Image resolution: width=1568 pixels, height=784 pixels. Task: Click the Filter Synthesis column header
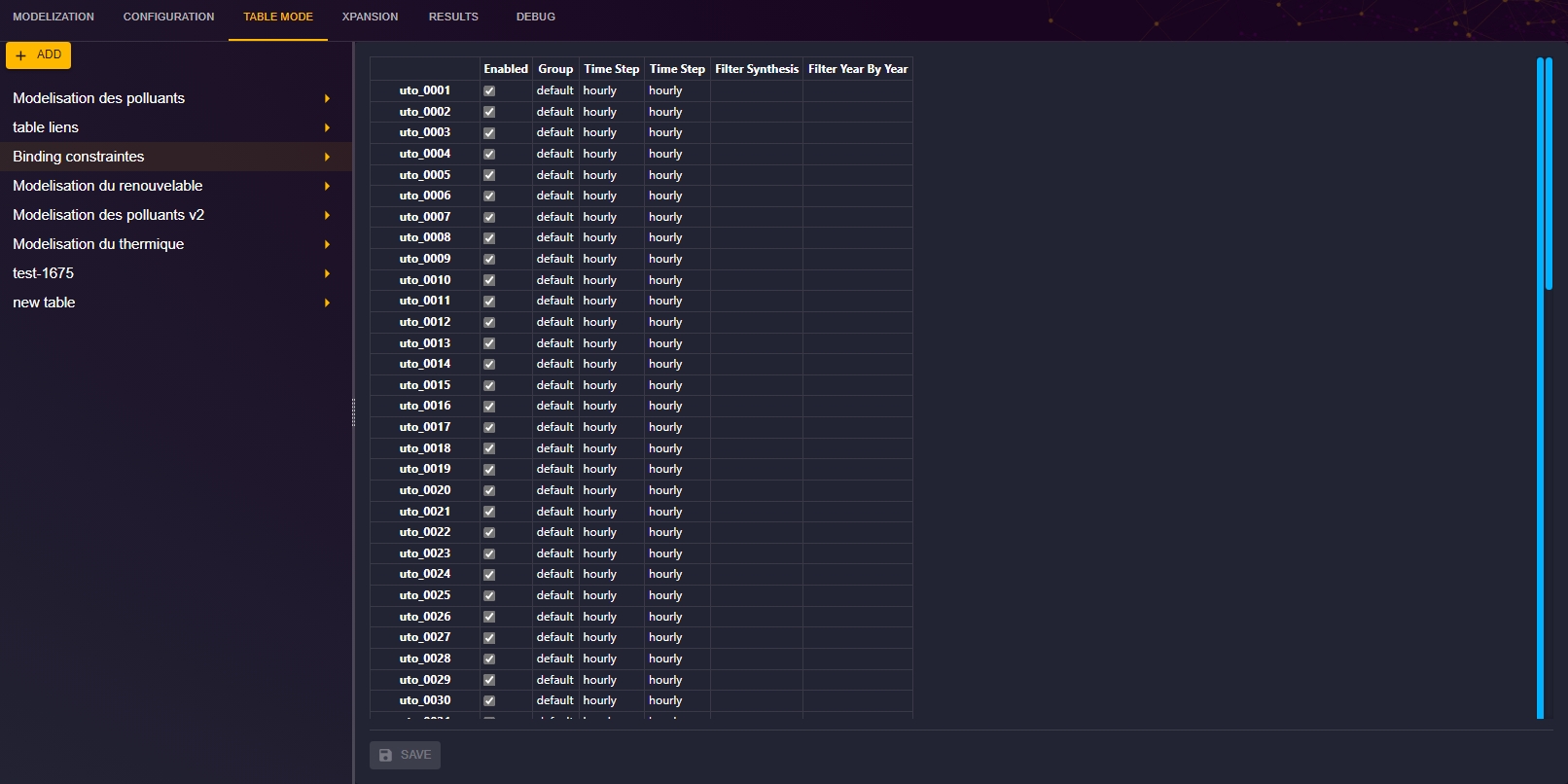pos(757,69)
